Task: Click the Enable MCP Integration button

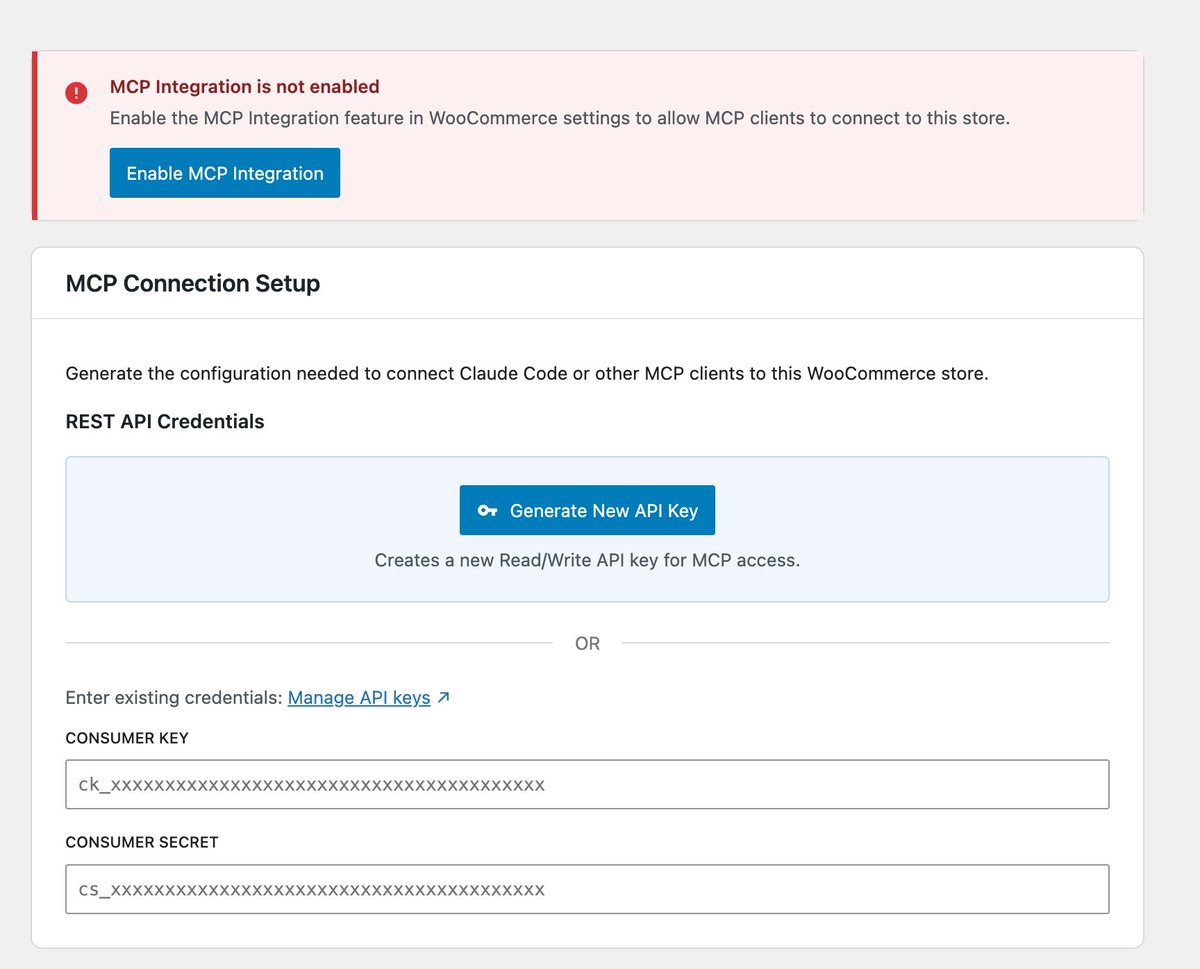Action: point(225,173)
